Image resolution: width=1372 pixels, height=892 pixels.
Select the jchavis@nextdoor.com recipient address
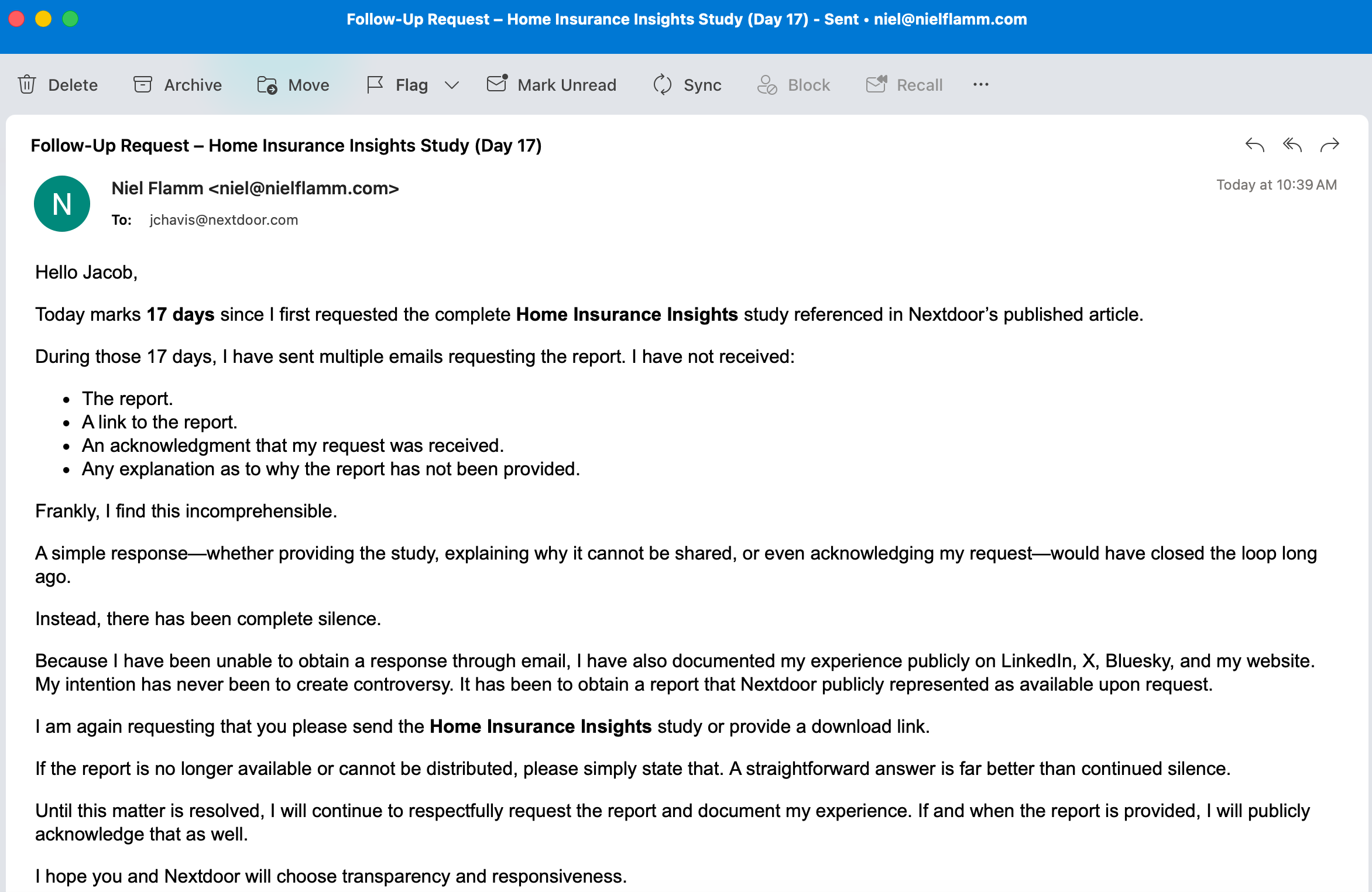pyautogui.click(x=224, y=220)
